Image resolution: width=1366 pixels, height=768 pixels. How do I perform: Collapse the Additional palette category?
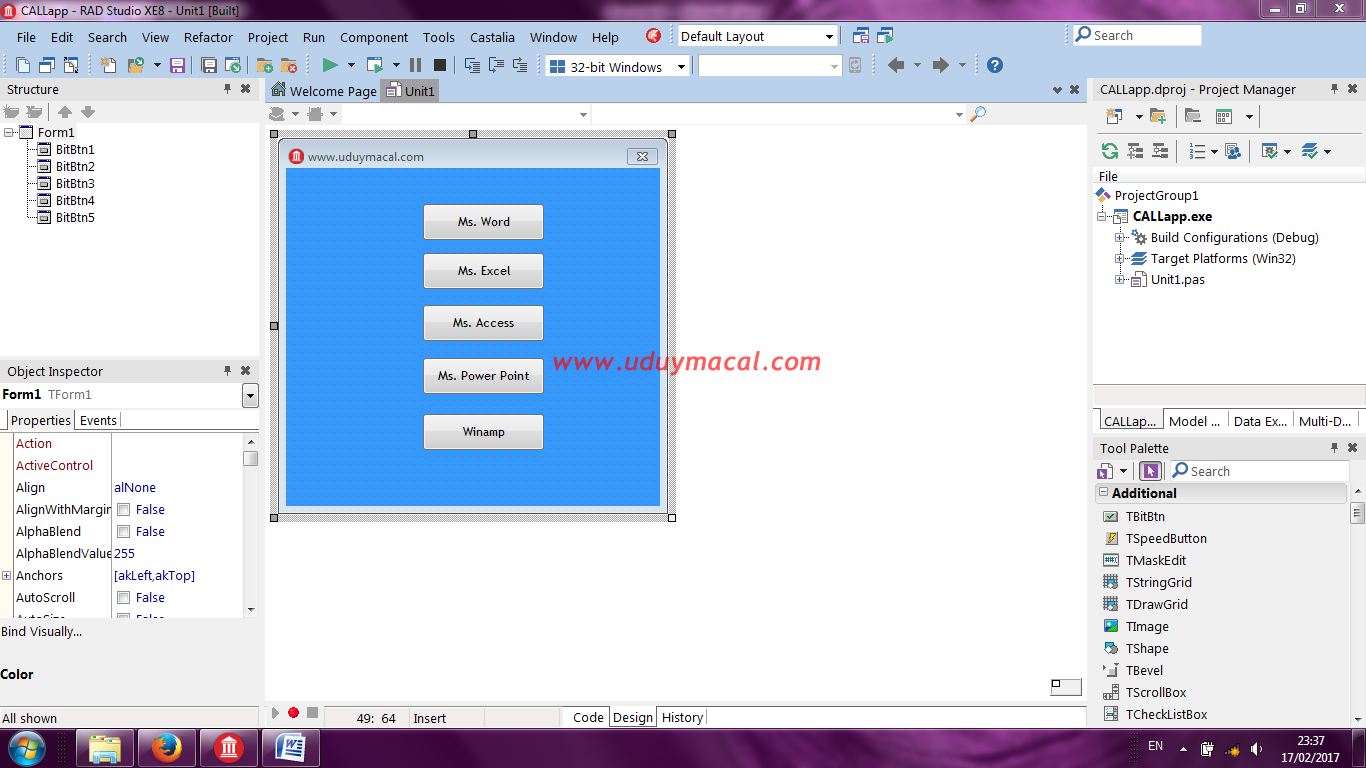[x=1104, y=493]
